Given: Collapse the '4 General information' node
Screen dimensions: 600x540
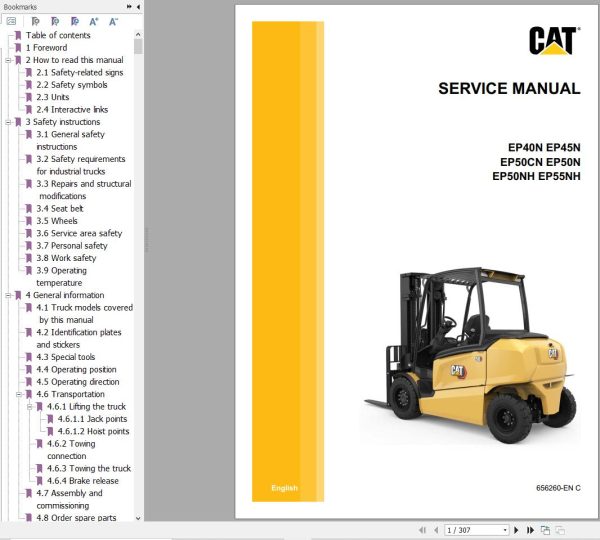Looking at the screenshot, I should click(8, 295).
